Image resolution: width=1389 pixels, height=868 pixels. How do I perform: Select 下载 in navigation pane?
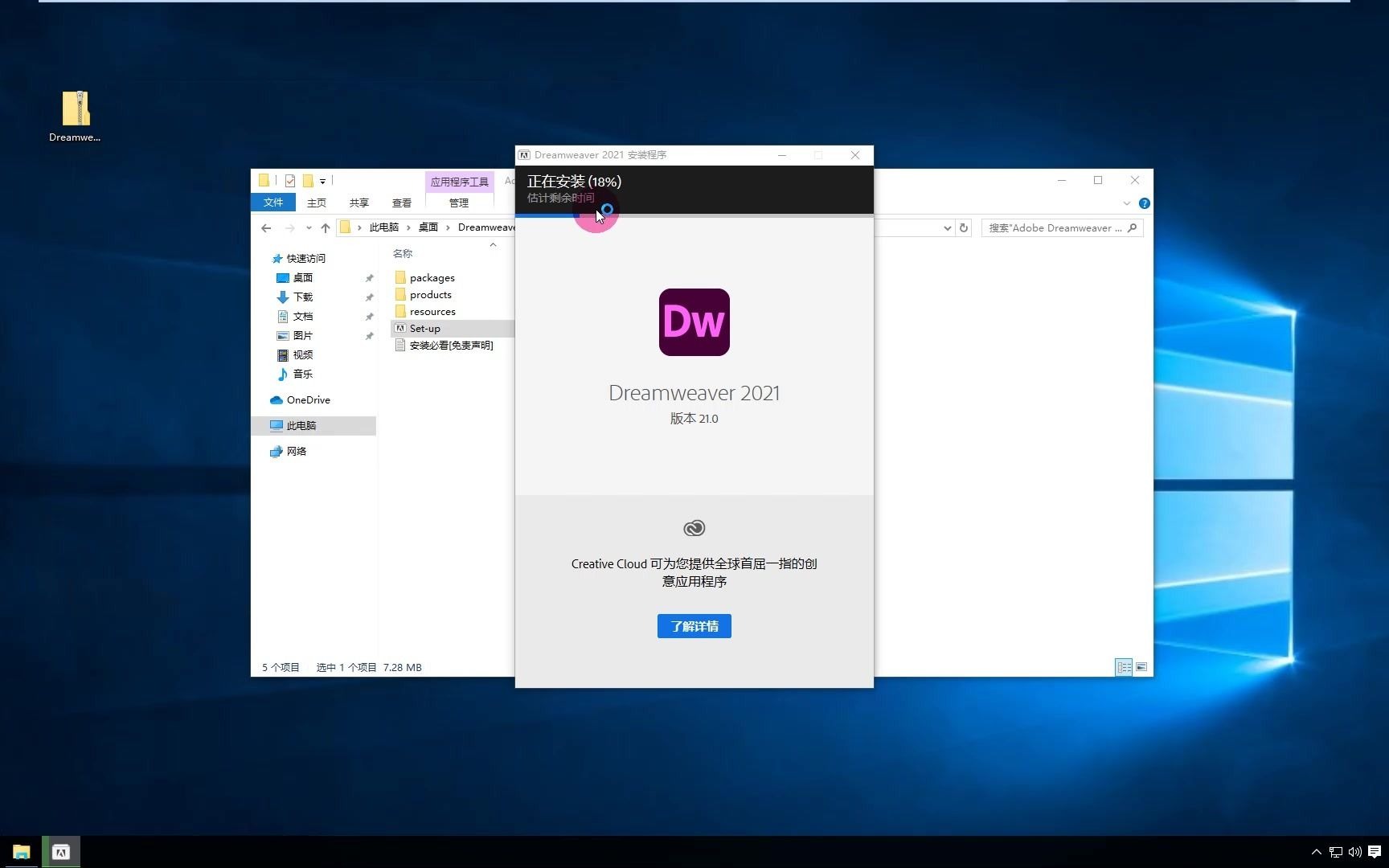302,297
